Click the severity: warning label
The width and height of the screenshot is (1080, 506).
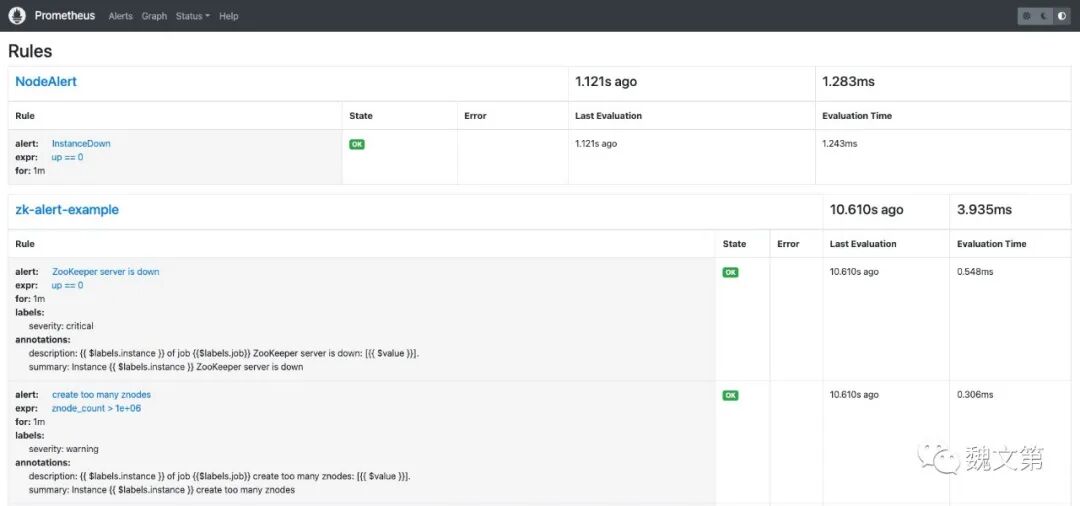[63, 449]
